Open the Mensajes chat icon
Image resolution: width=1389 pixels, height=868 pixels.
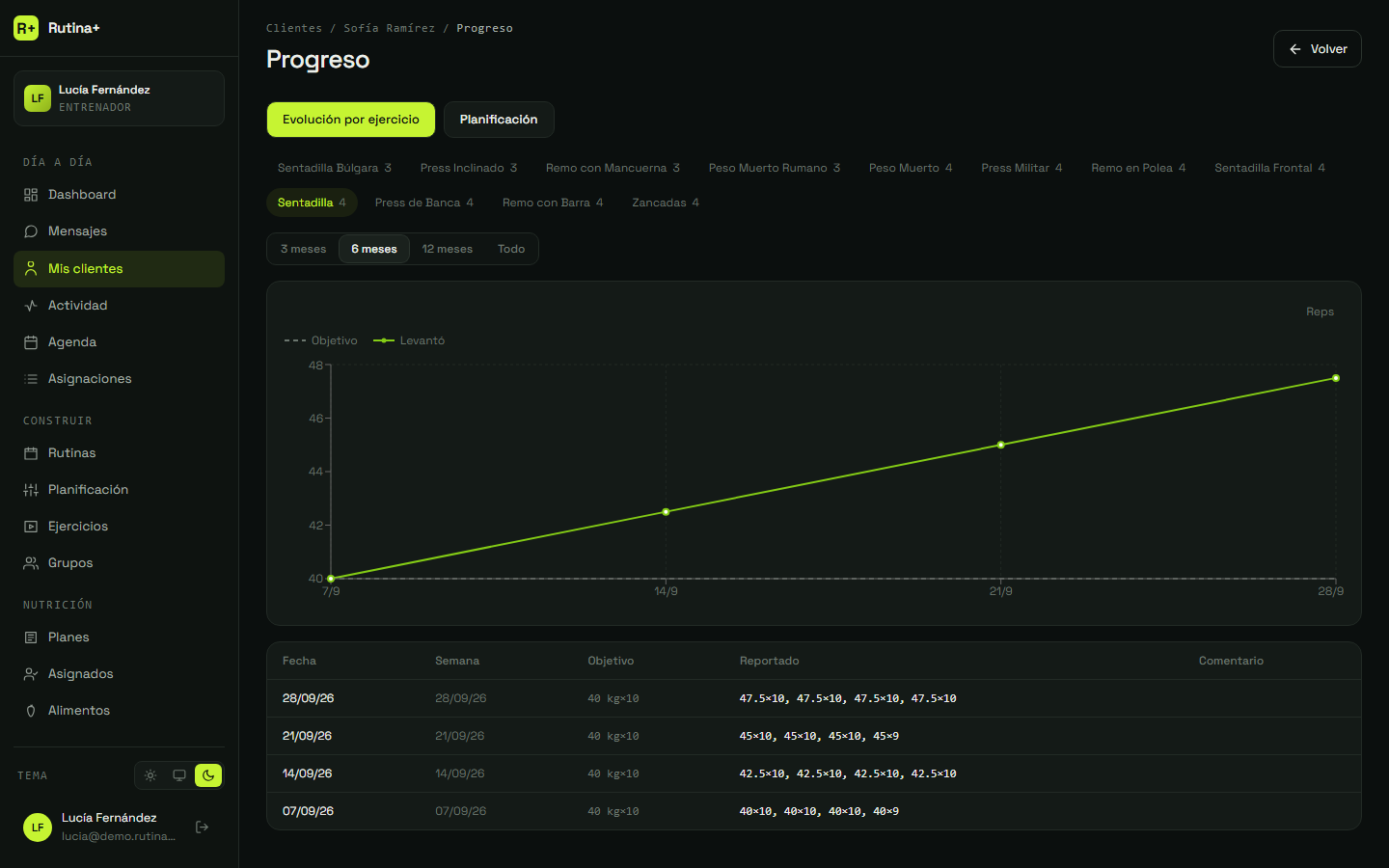pyautogui.click(x=31, y=231)
